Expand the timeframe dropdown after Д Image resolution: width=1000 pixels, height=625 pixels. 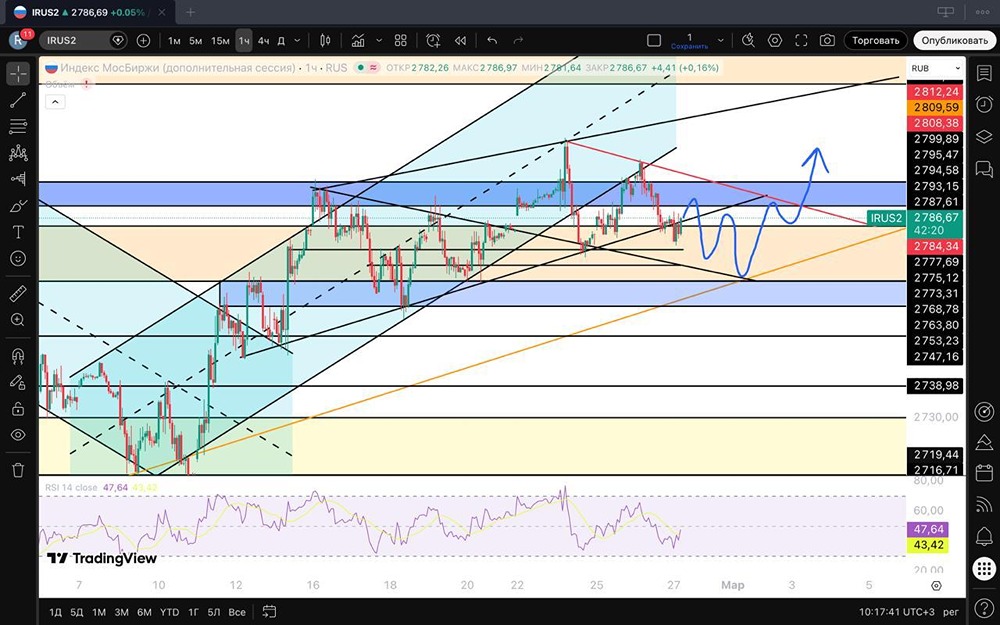[297, 40]
